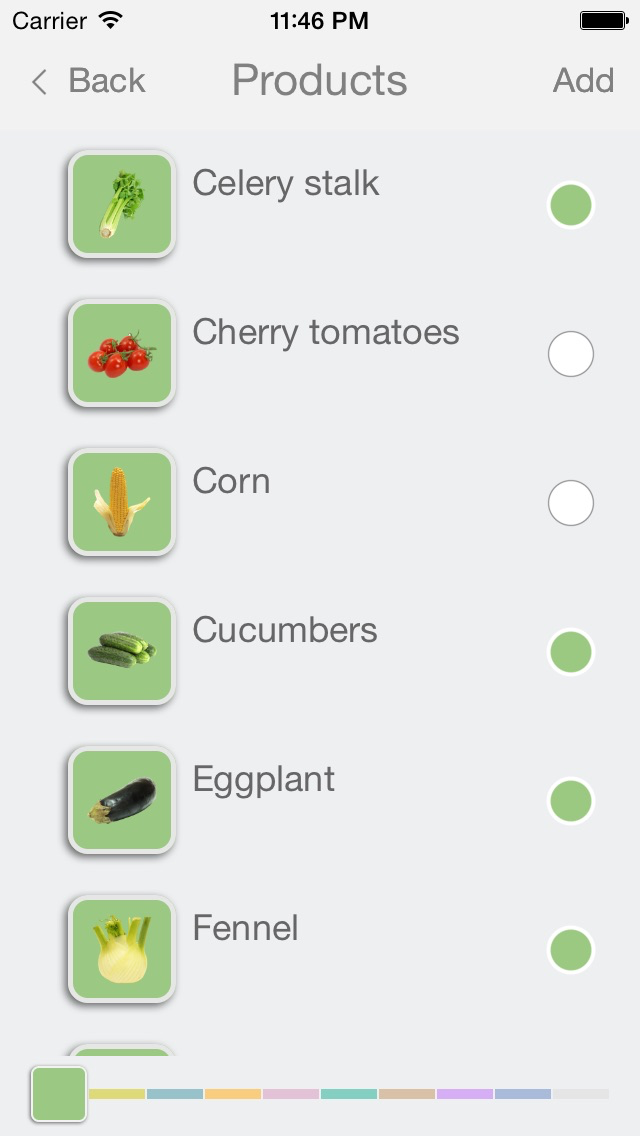Tap the Celery stalk product icon
The width and height of the screenshot is (640, 1136).
click(121, 204)
